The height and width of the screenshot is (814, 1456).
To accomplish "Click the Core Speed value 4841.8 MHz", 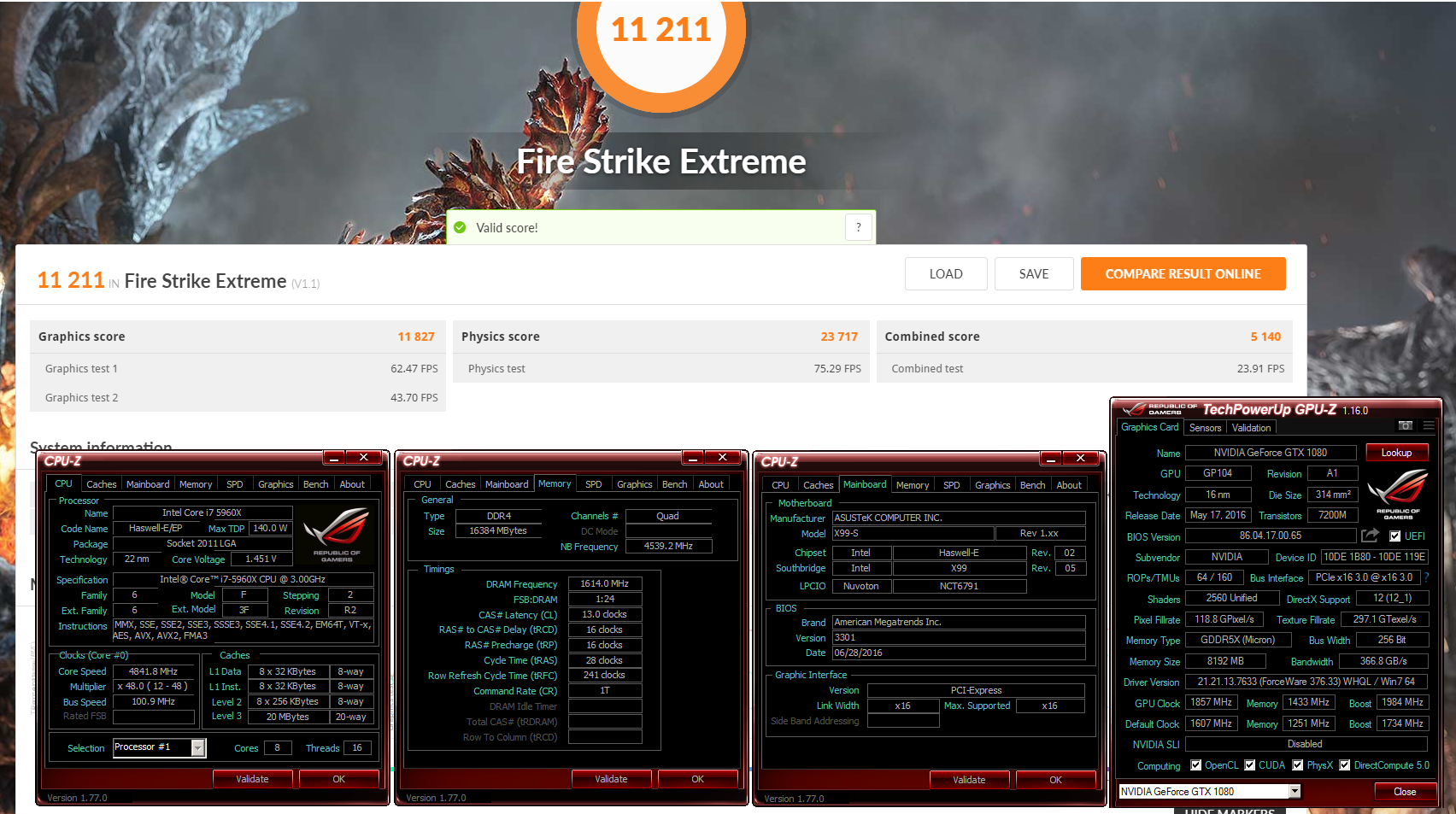I will tap(153, 671).
